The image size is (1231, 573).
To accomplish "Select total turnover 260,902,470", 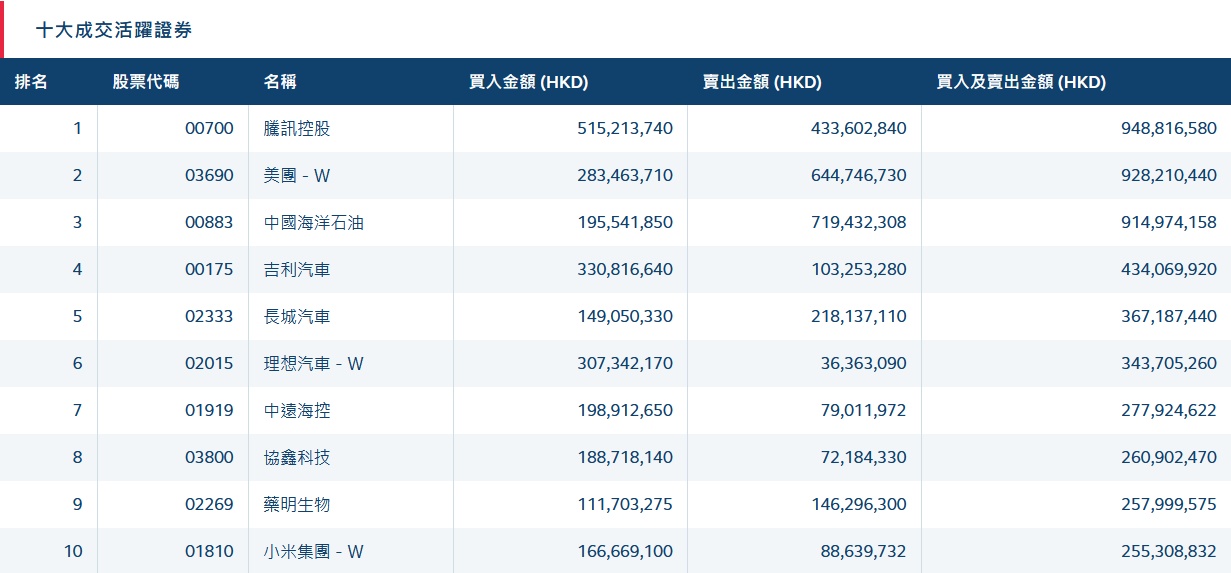I will pos(1168,457).
